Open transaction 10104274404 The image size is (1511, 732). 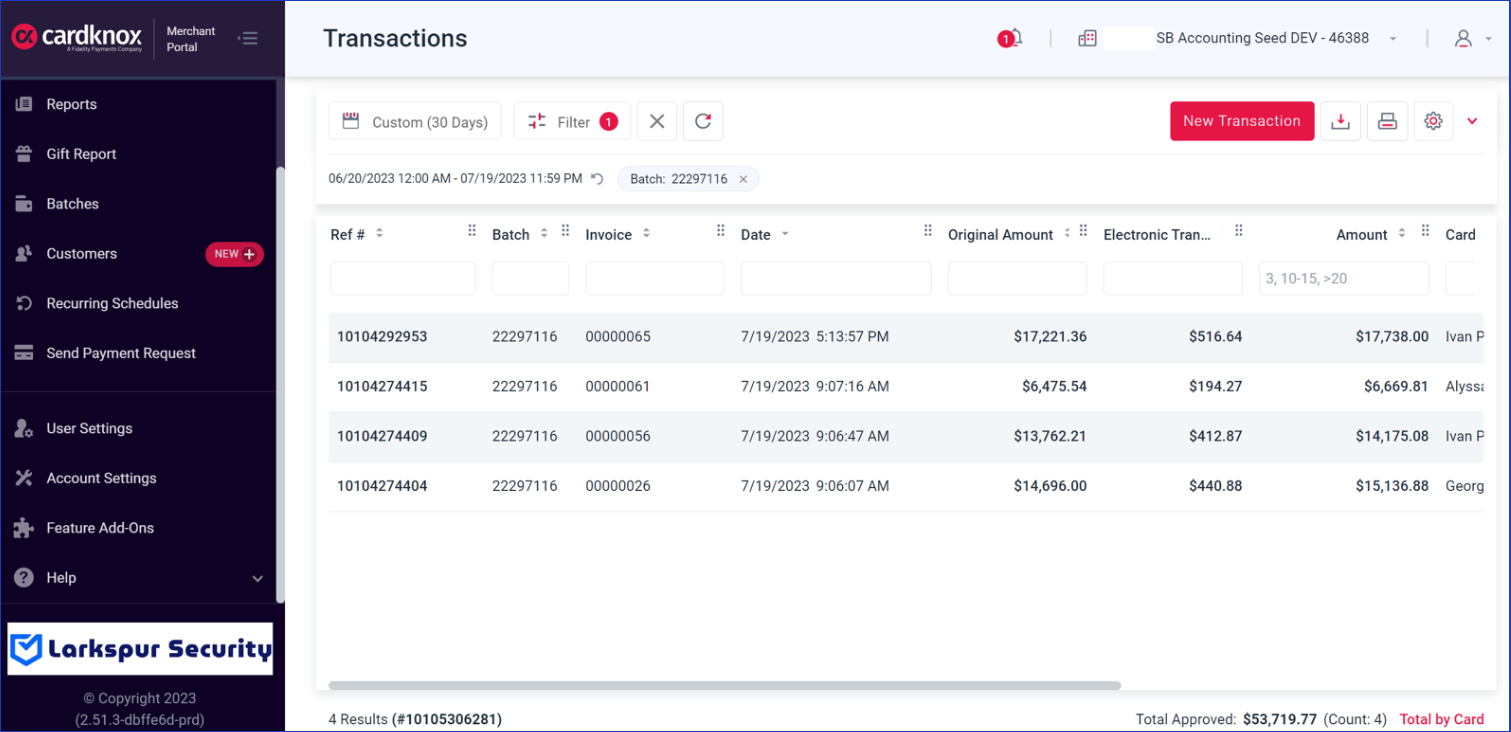pyautogui.click(x=382, y=486)
